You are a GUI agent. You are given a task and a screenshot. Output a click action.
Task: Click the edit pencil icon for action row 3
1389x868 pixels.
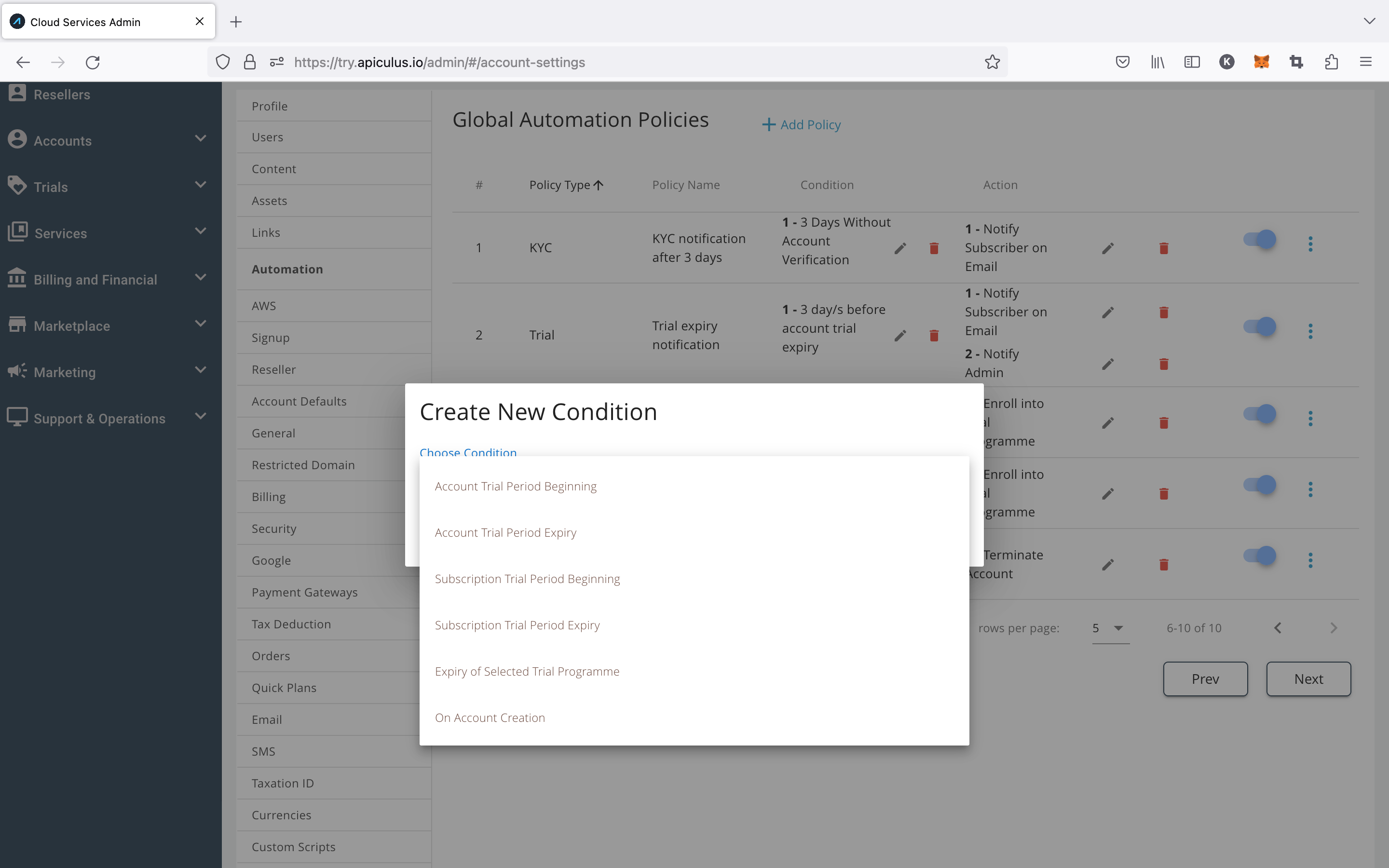pos(1108,422)
